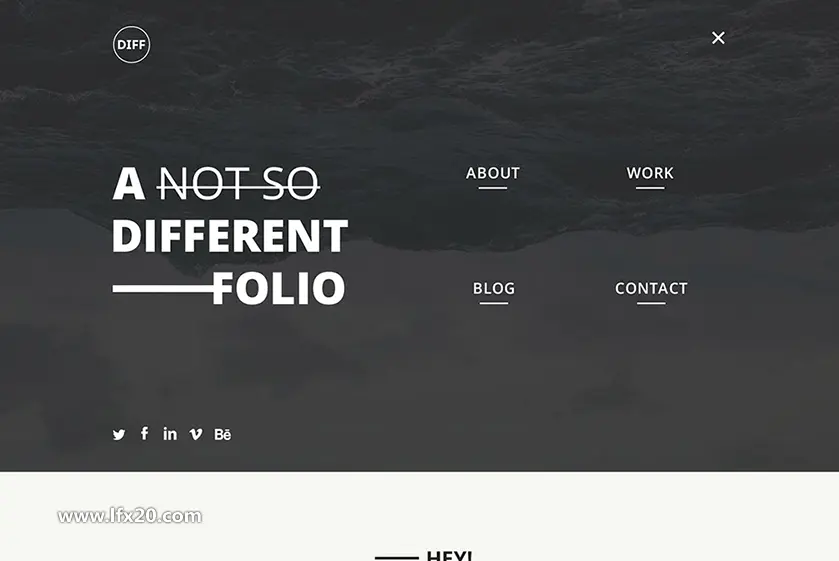Click the circular DIFF logo
This screenshot has height=561, width=839.
click(x=132, y=44)
